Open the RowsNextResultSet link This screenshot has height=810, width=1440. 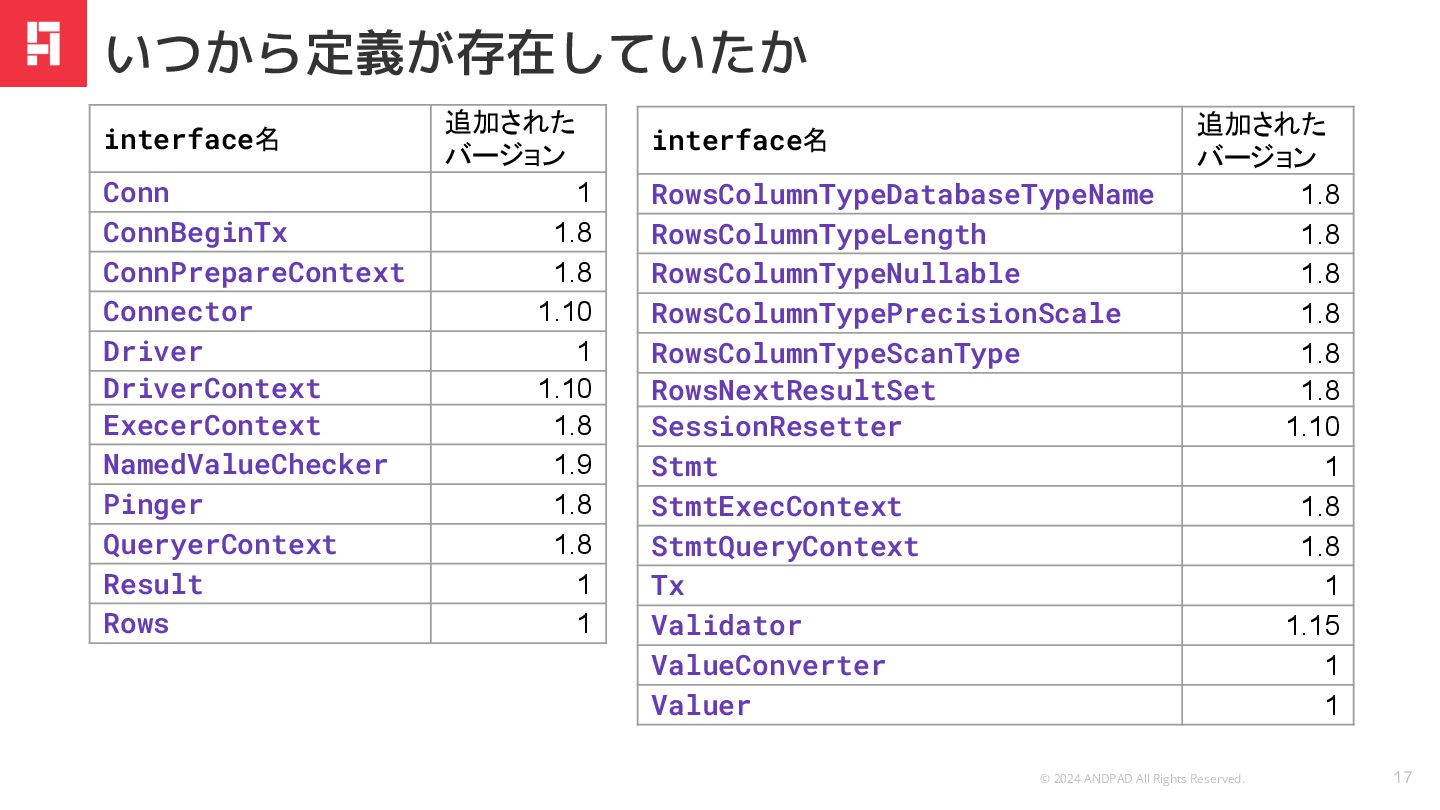click(793, 391)
